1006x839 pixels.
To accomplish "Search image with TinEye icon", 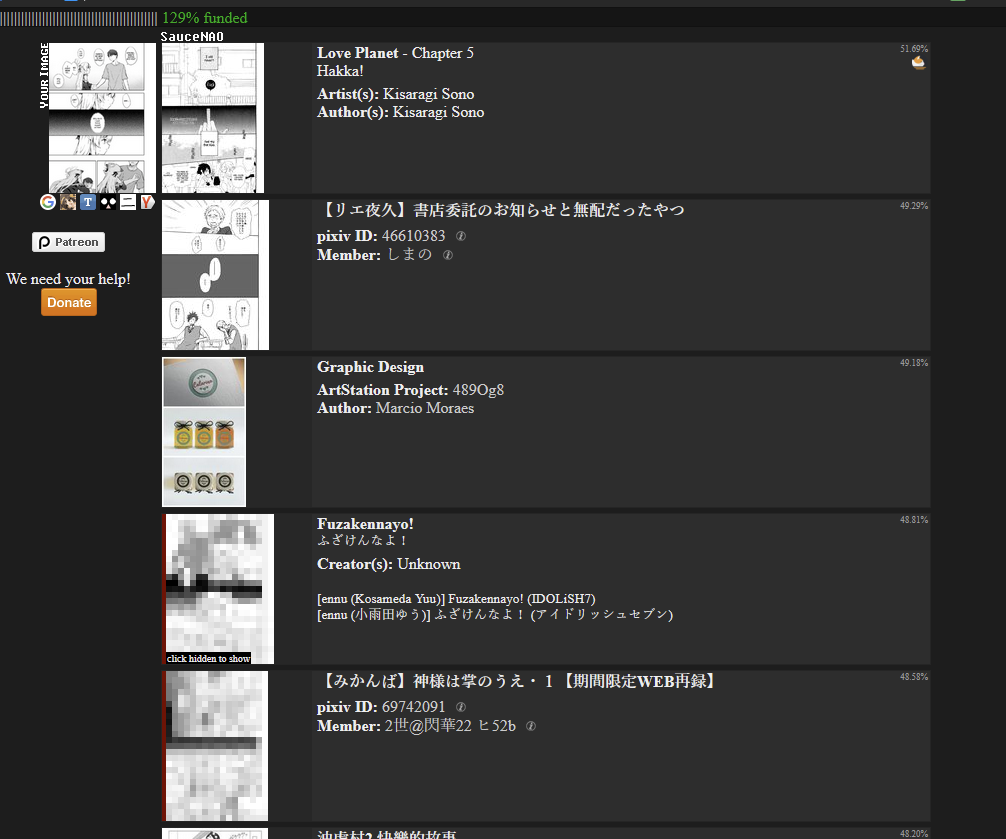I will [x=88, y=202].
